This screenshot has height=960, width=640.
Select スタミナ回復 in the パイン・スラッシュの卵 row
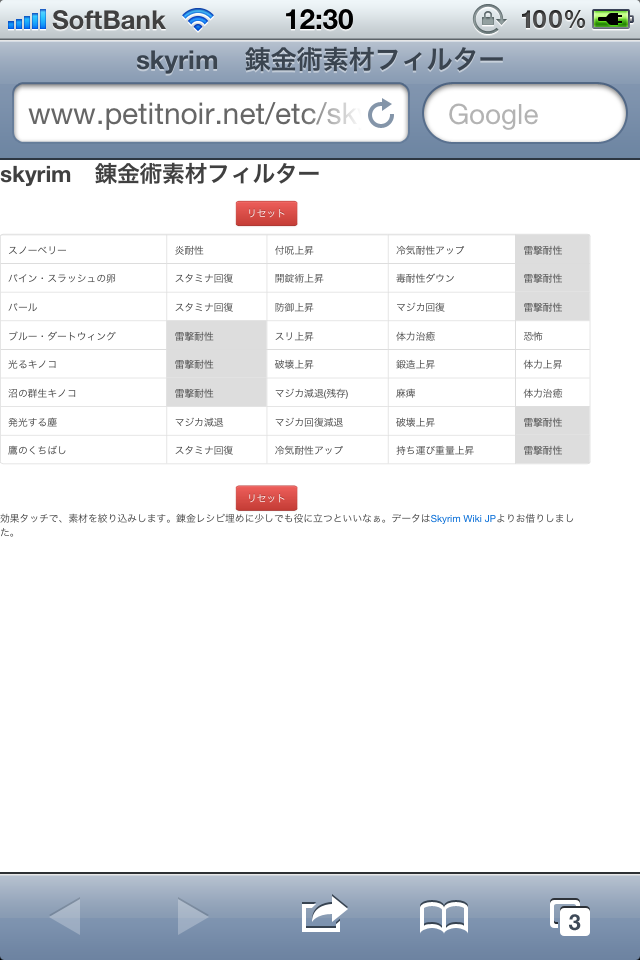[217, 278]
